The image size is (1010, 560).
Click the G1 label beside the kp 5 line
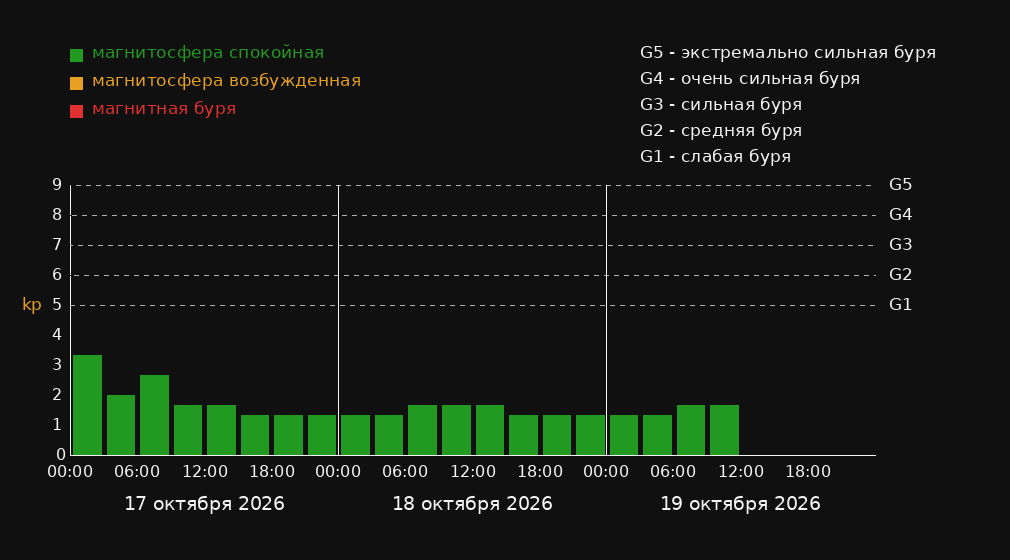(900, 305)
